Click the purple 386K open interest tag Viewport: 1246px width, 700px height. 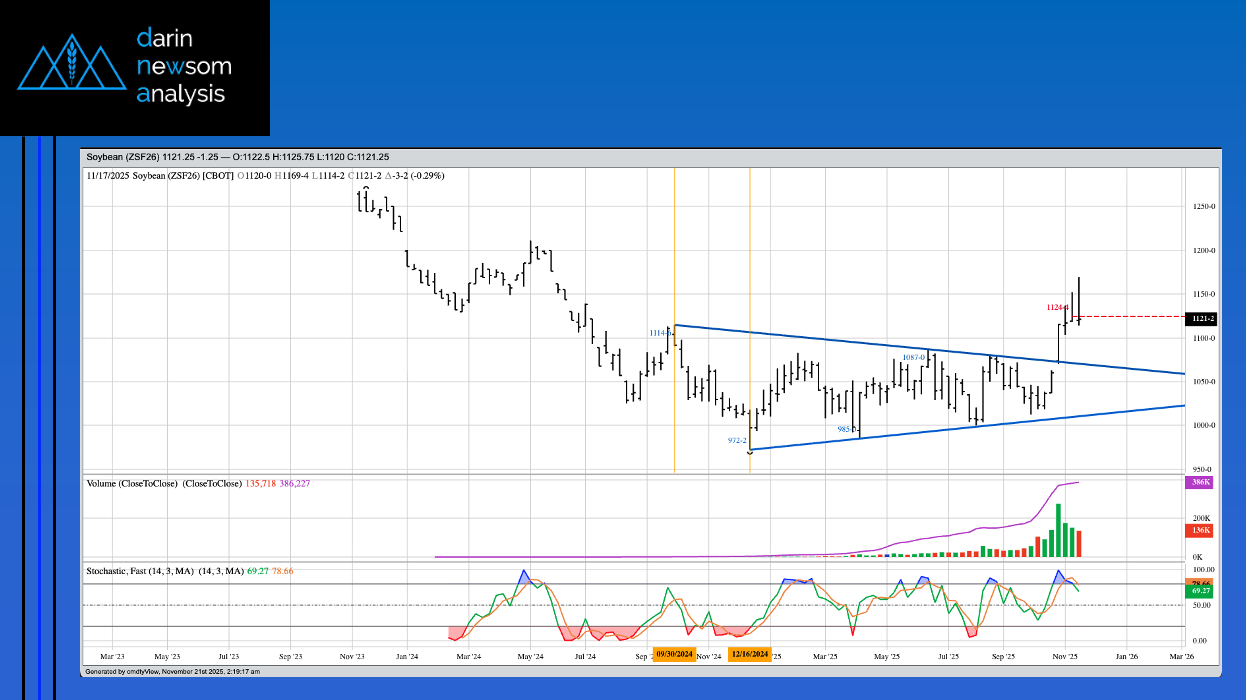pyautogui.click(x=1199, y=482)
